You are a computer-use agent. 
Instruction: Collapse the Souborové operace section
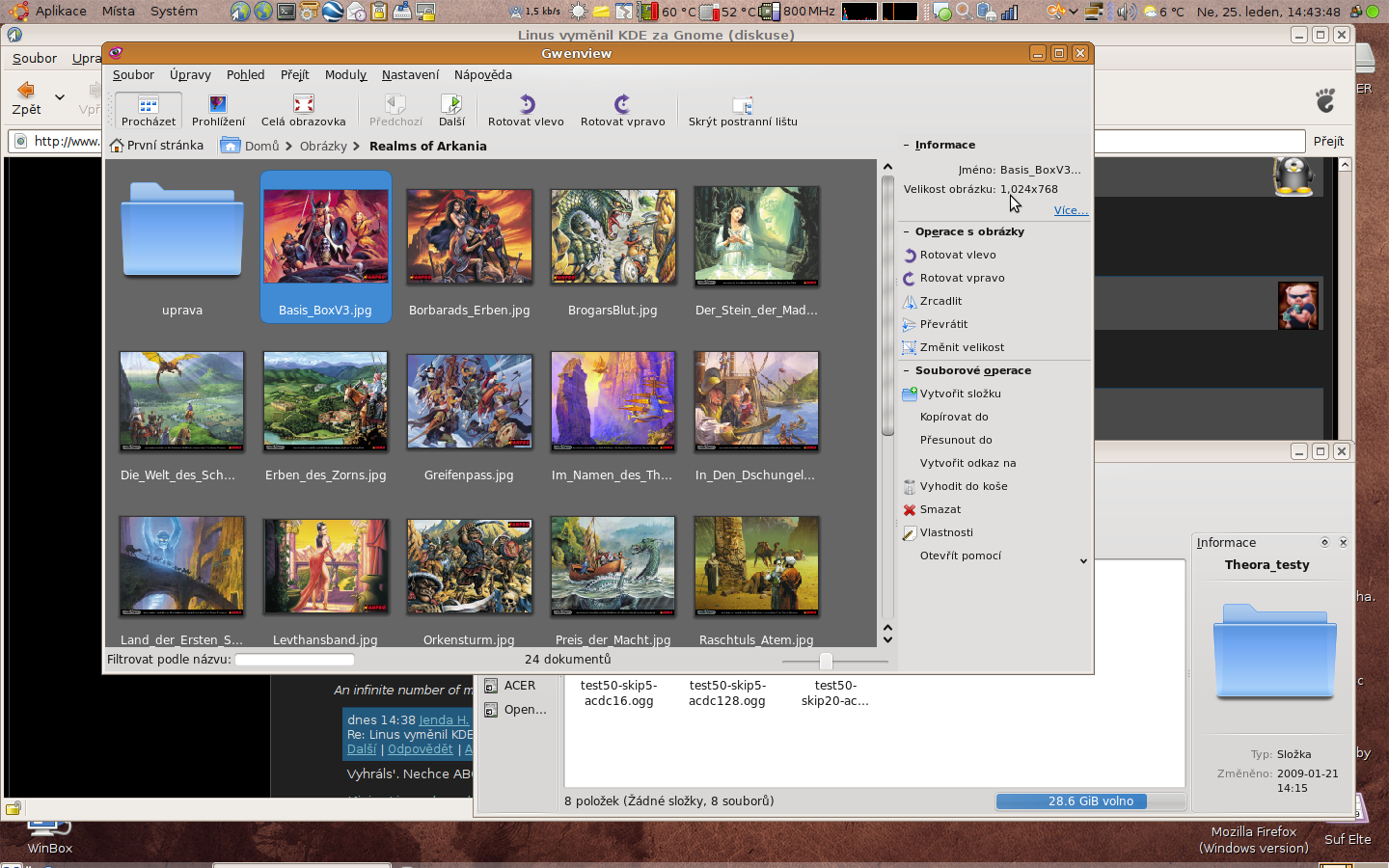907,370
